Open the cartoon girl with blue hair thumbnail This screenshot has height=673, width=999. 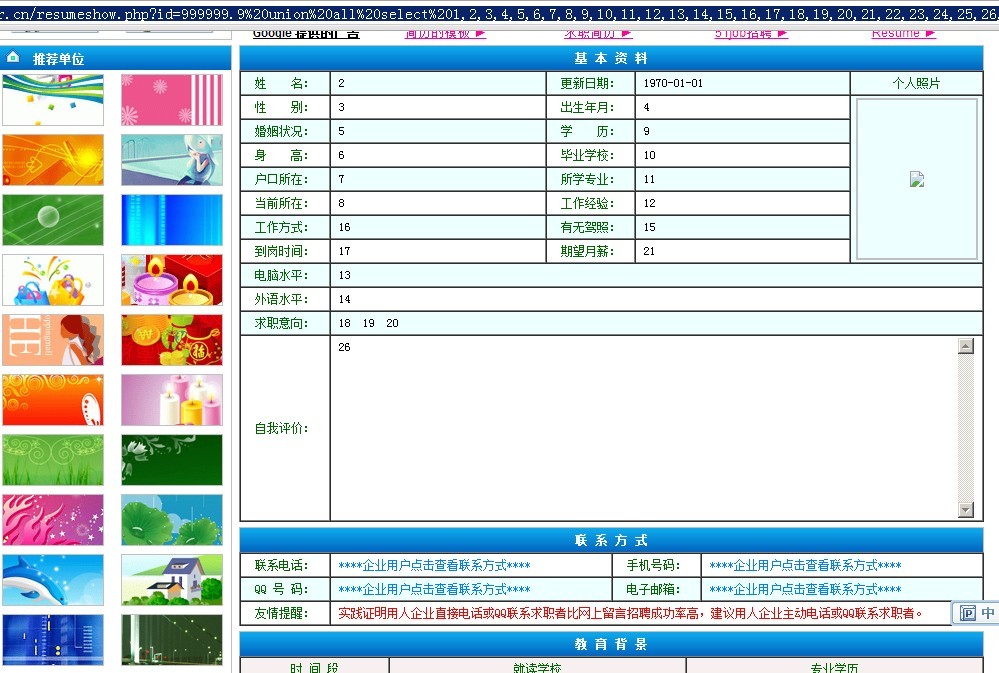(172, 160)
